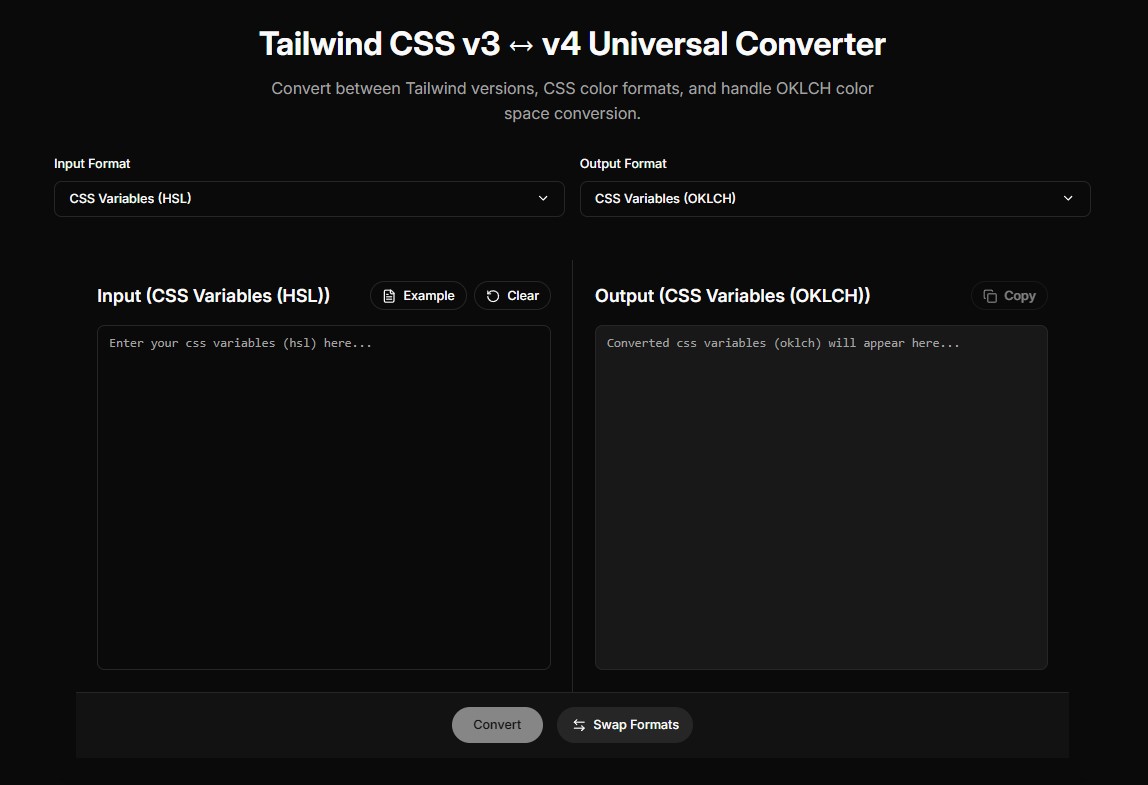Copy the converted output
Viewport: 1148px width, 785px height.
point(1009,296)
